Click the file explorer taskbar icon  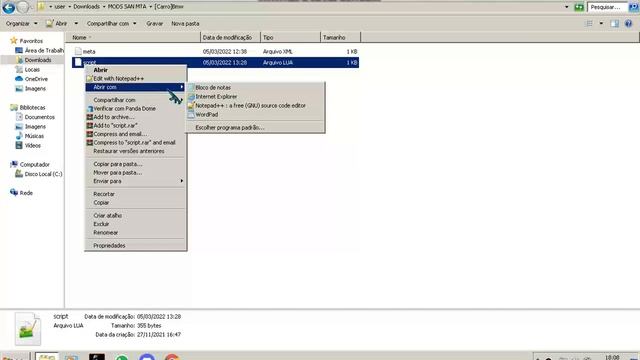coord(47,356)
